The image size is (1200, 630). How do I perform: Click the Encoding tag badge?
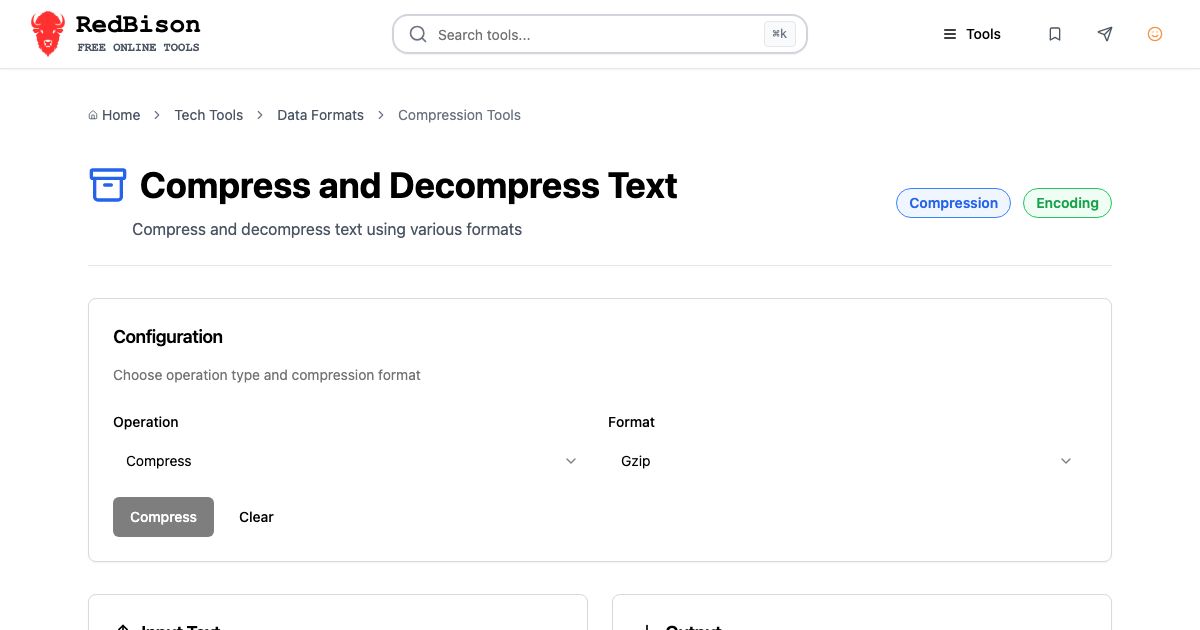pos(1067,203)
